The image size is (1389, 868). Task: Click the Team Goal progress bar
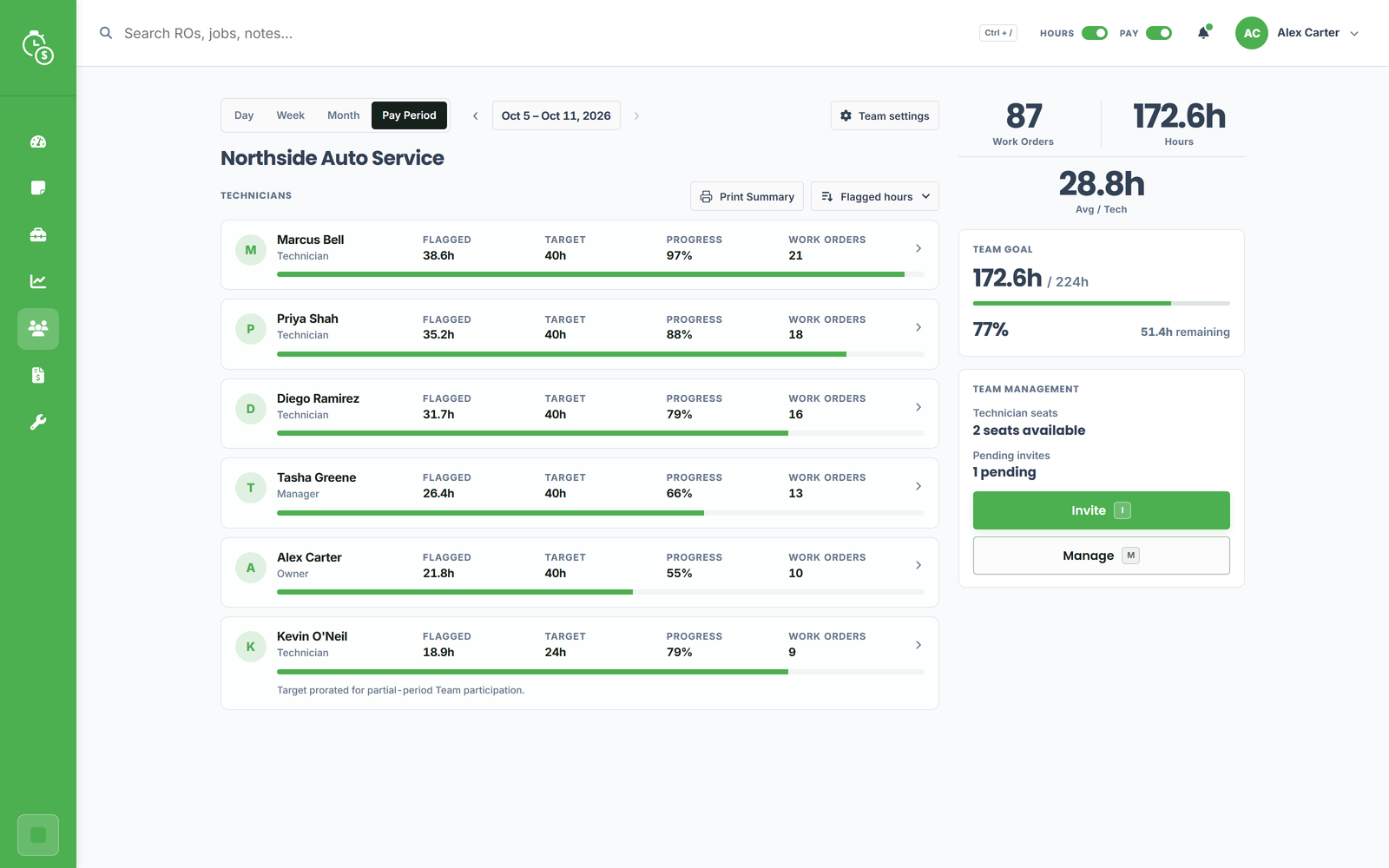coord(1101,303)
